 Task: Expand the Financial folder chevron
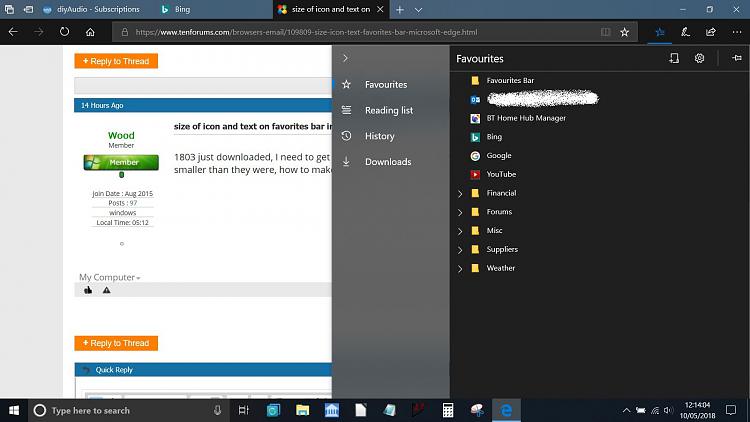click(460, 193)
